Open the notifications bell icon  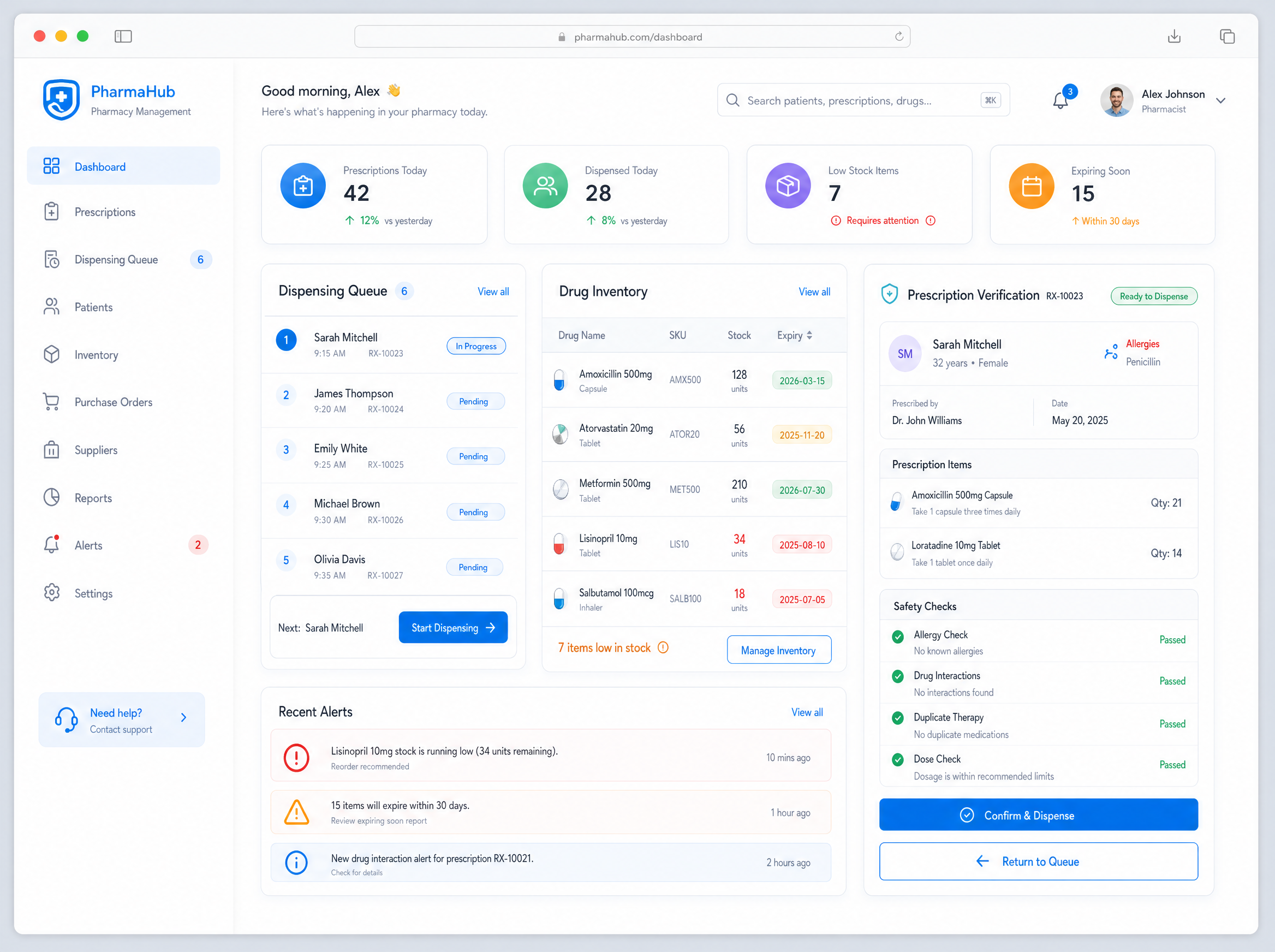1060,100
